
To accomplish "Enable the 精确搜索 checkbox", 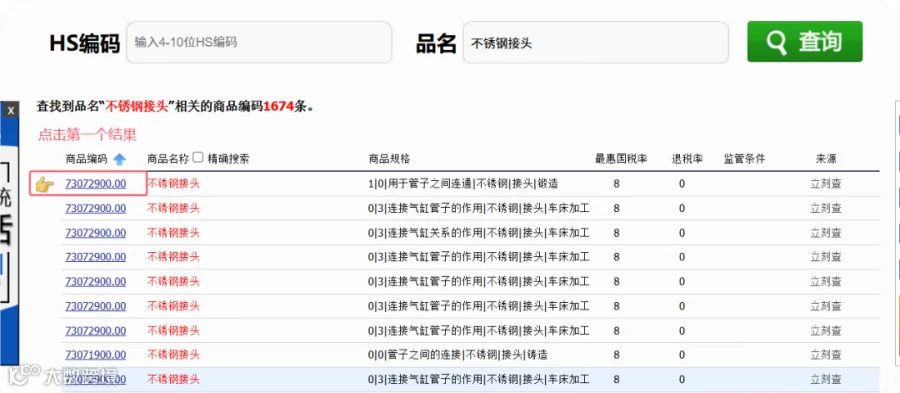I will (198, 157).
